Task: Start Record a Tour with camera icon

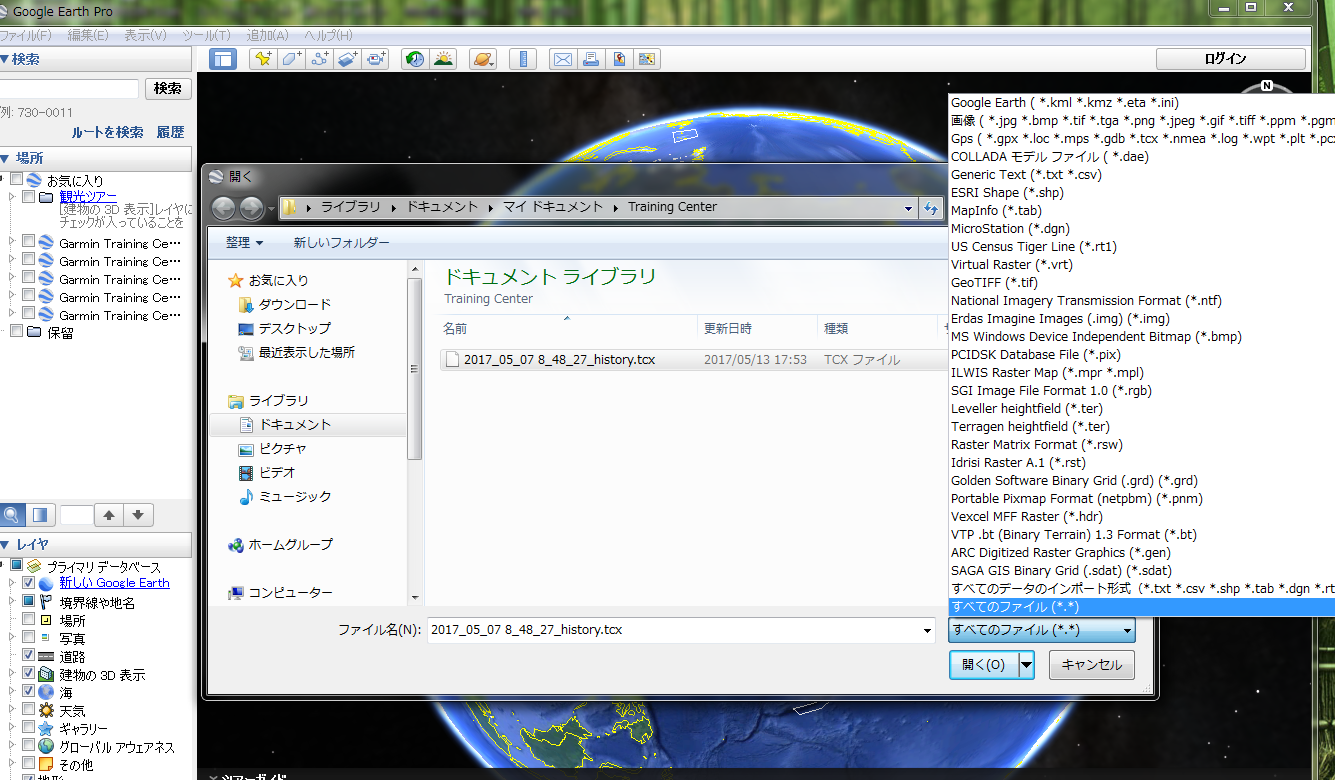Action: (375, 59)
